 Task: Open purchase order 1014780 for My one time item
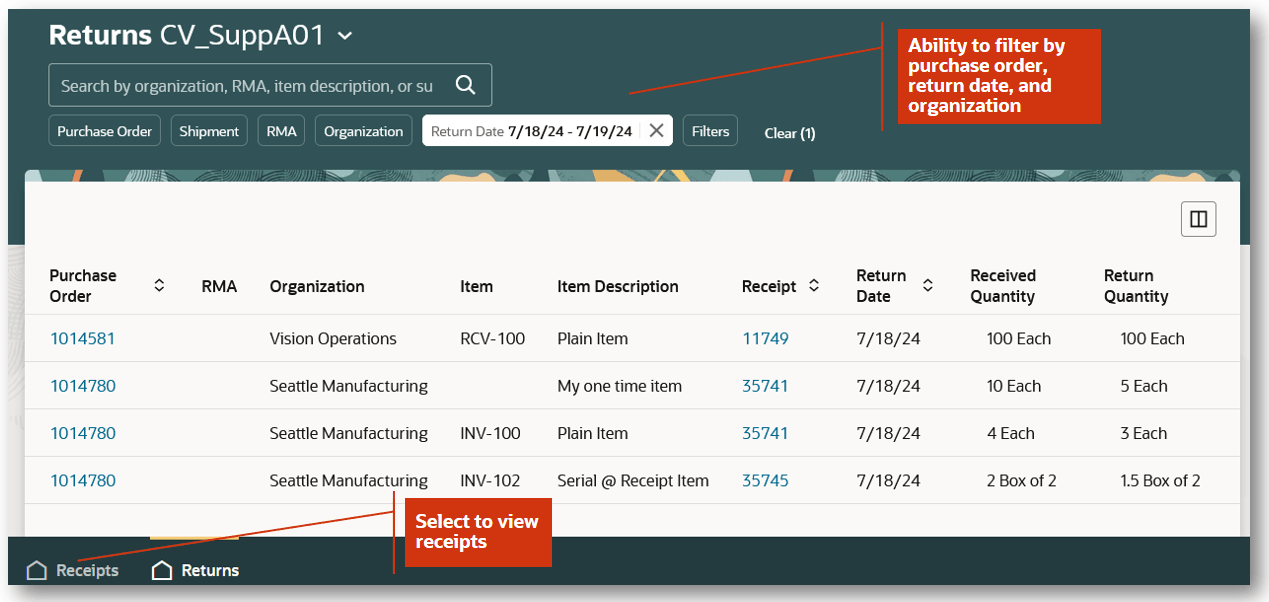tap(83, 386)
